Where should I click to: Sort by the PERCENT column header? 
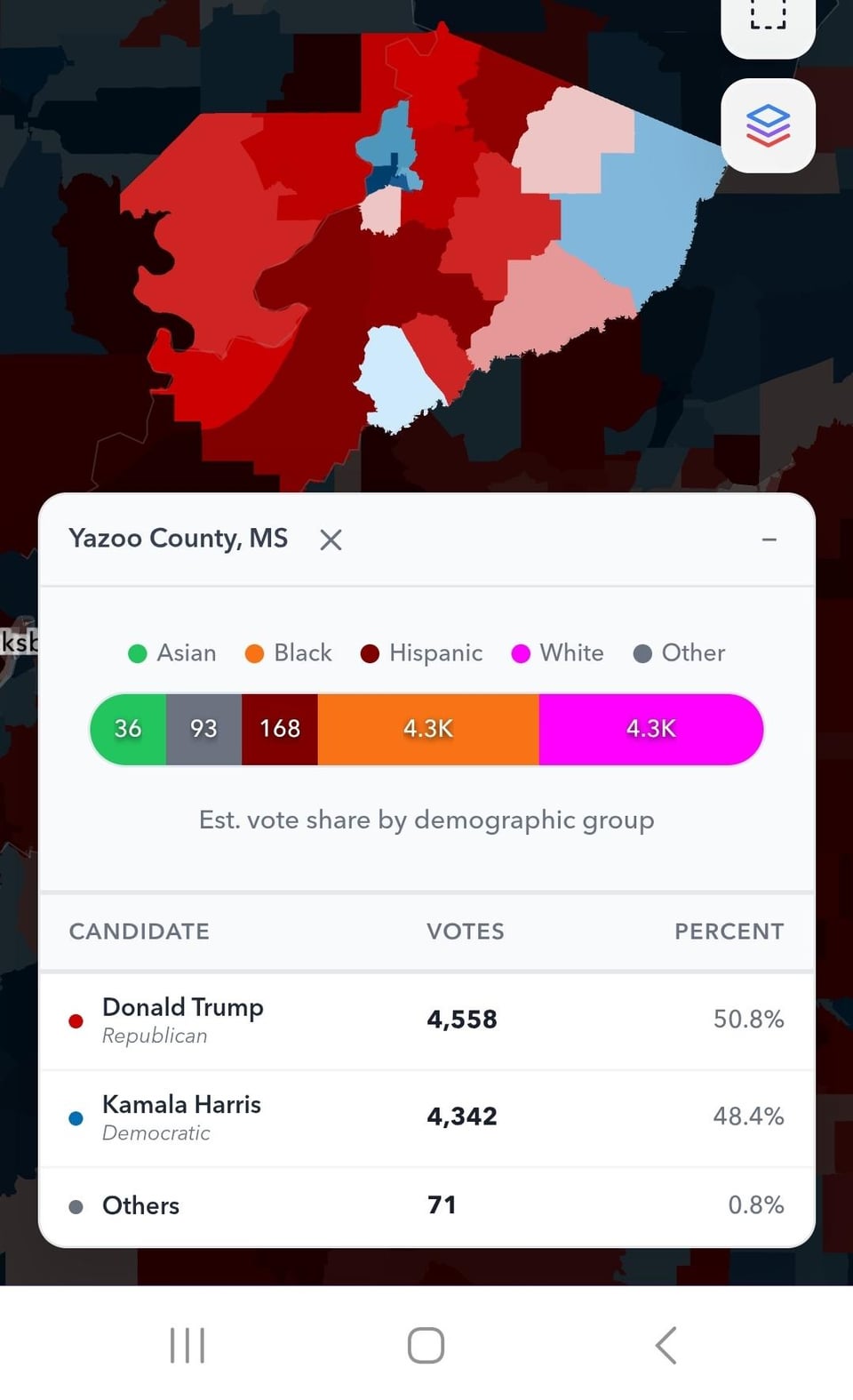(729, 932)
